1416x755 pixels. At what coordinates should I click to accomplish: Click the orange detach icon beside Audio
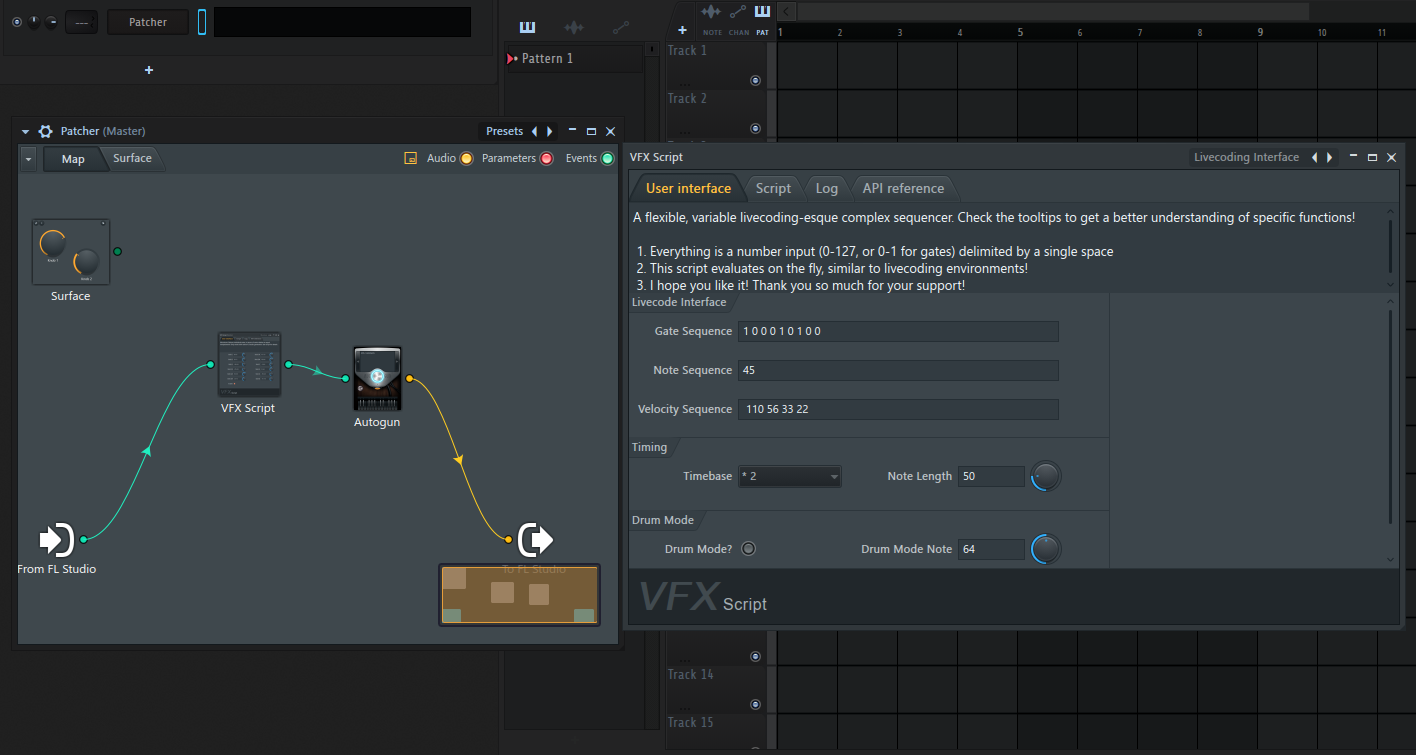410,158
